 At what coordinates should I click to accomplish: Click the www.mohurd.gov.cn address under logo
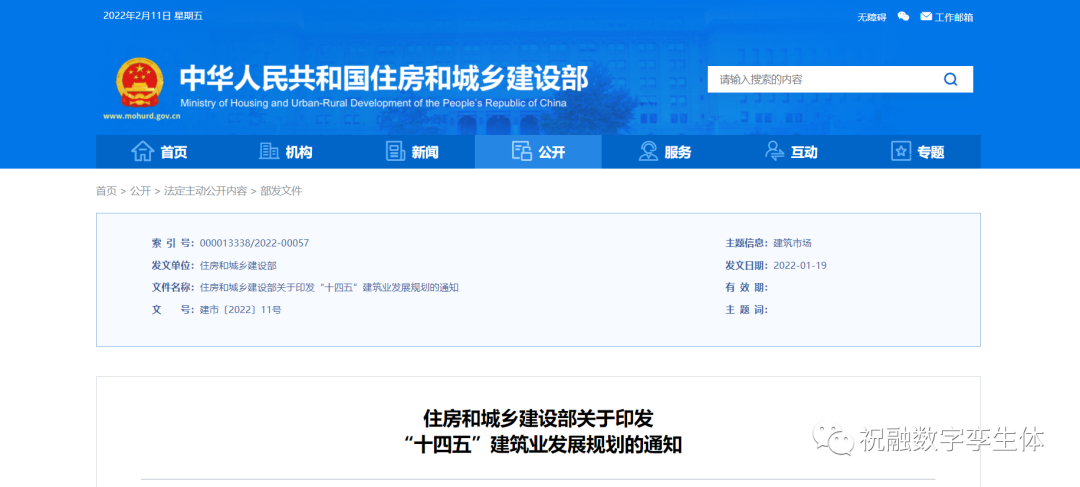pyautogui.click(x=141, y=116)
